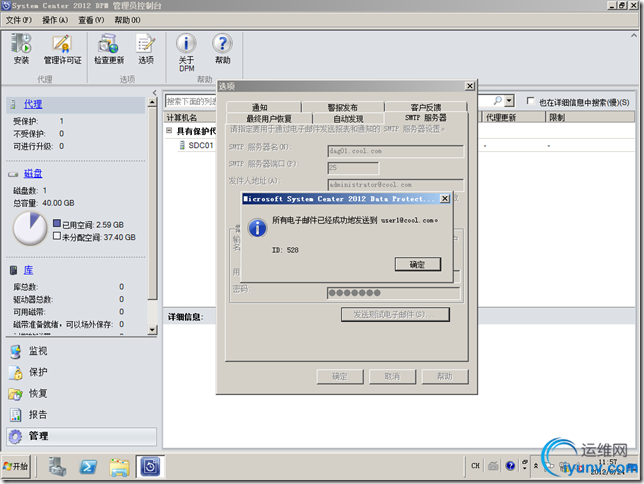Screen dimensions: 644x484
Task: Open Windows Explorer folder icon on taskbar
Action: [x=119, y=467]
